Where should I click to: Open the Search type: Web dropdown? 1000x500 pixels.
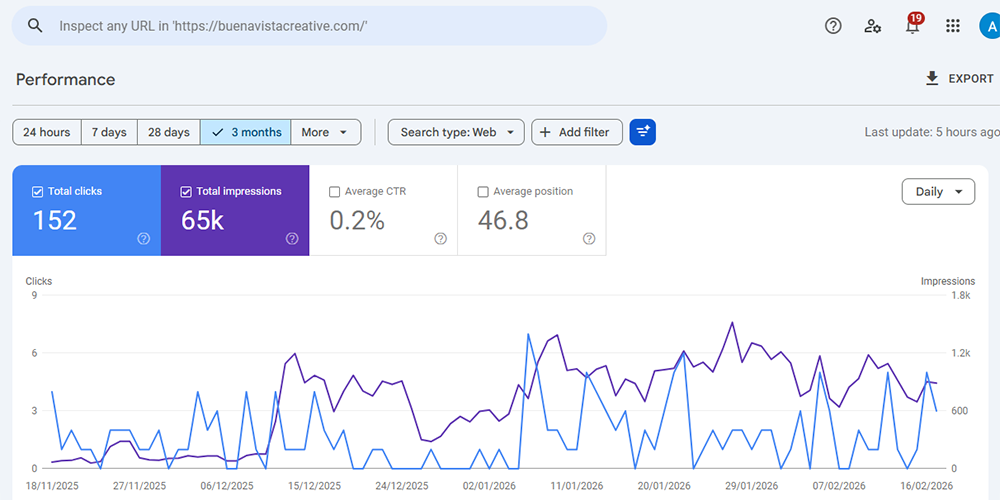tap(456, 132)
